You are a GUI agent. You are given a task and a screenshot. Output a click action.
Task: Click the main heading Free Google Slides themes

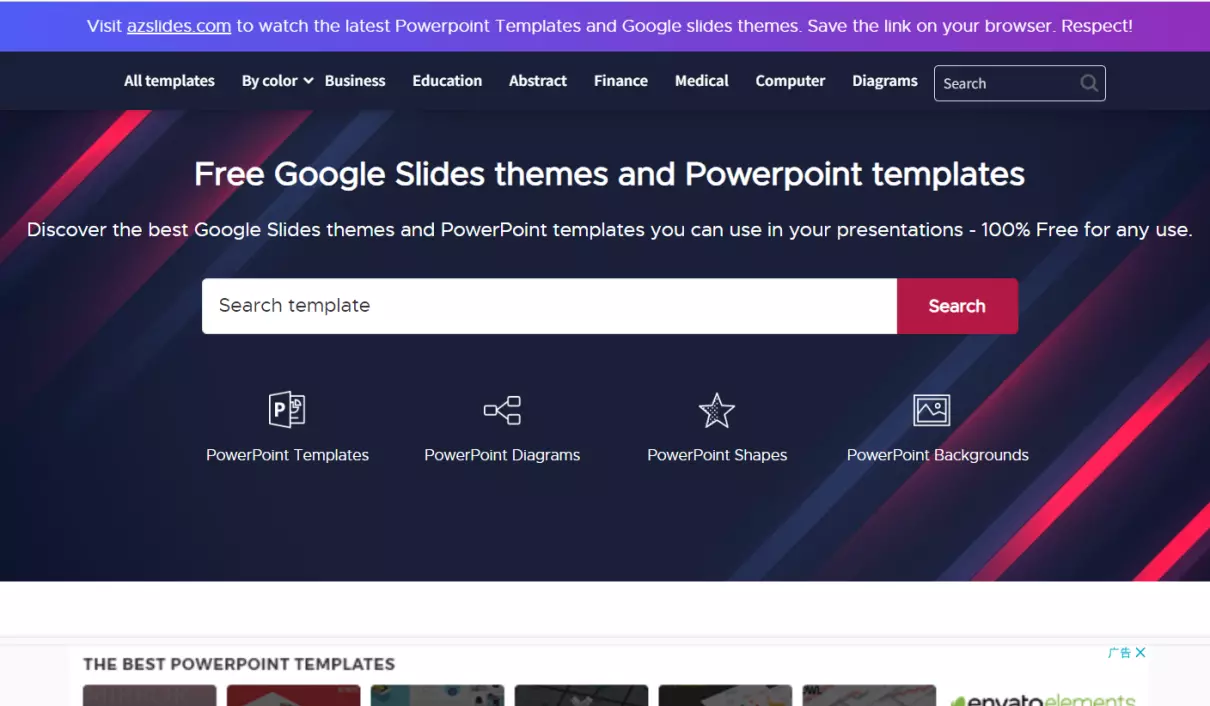coord(609,174)
